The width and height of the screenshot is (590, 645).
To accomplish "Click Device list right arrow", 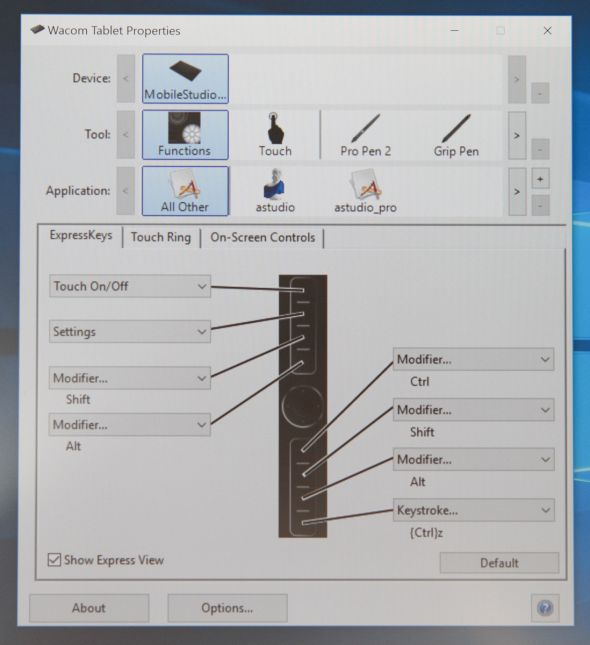I will pyautogui.click(x=517, y=79).
